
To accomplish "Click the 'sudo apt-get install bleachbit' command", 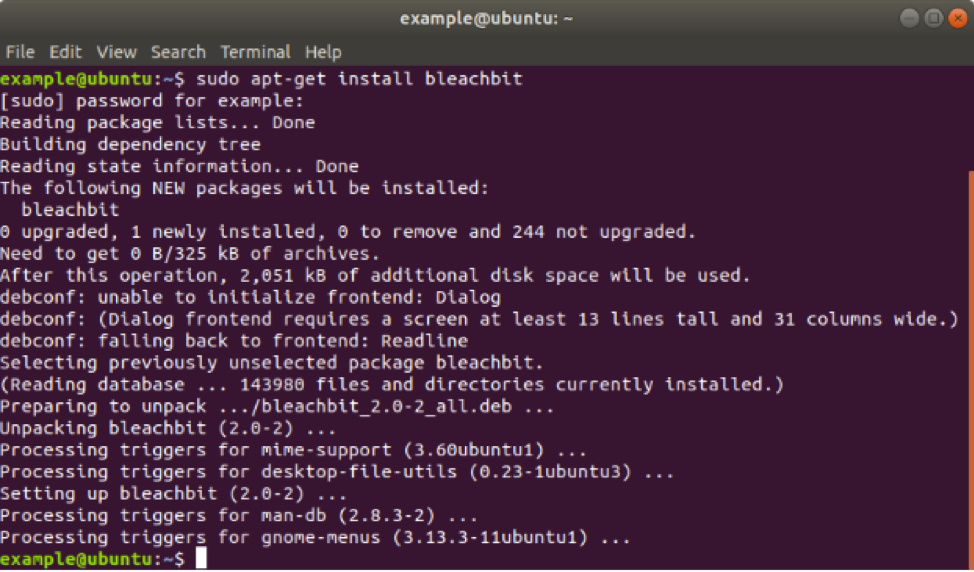I will click(x=360, y=79).
